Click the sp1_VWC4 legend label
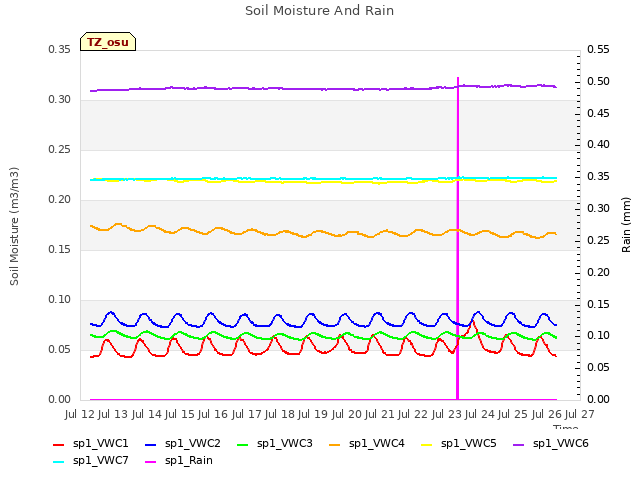 pyautogui.click(x=376, y=443)
